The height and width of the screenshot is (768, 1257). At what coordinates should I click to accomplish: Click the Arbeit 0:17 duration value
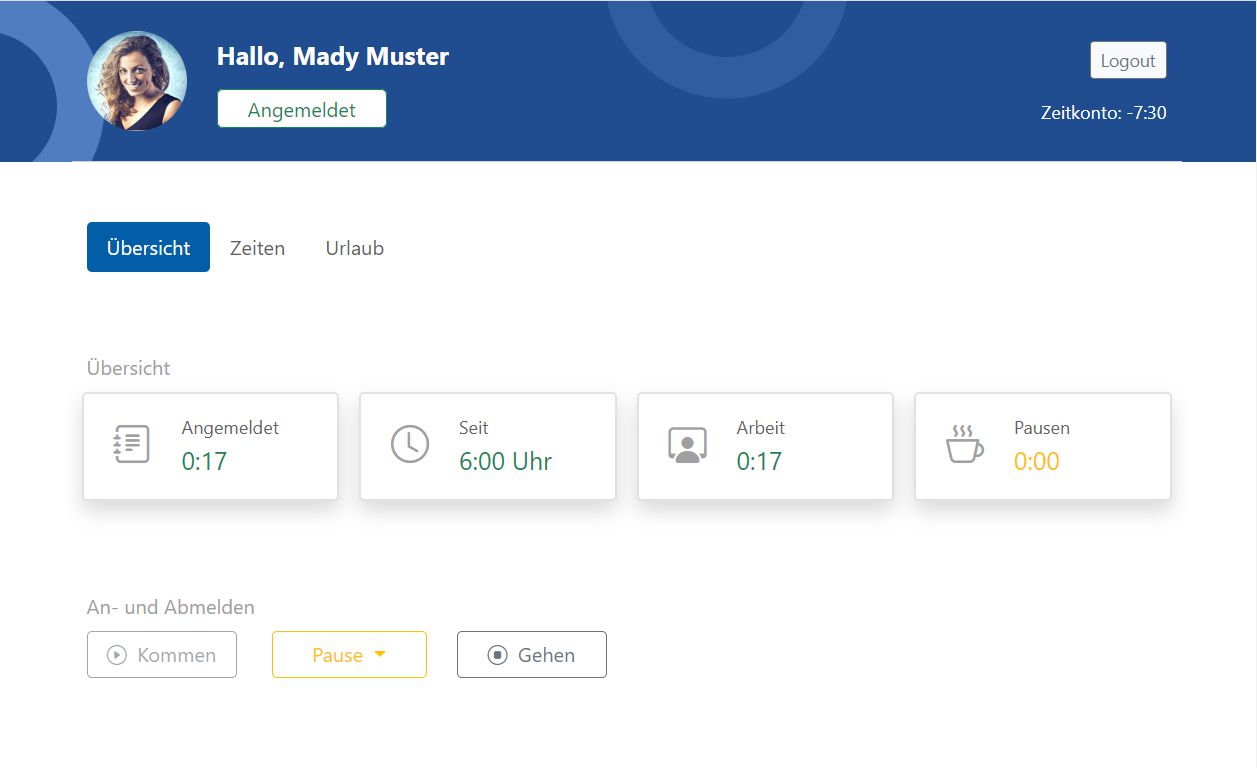pyautogui.click(x=759, y=461)
